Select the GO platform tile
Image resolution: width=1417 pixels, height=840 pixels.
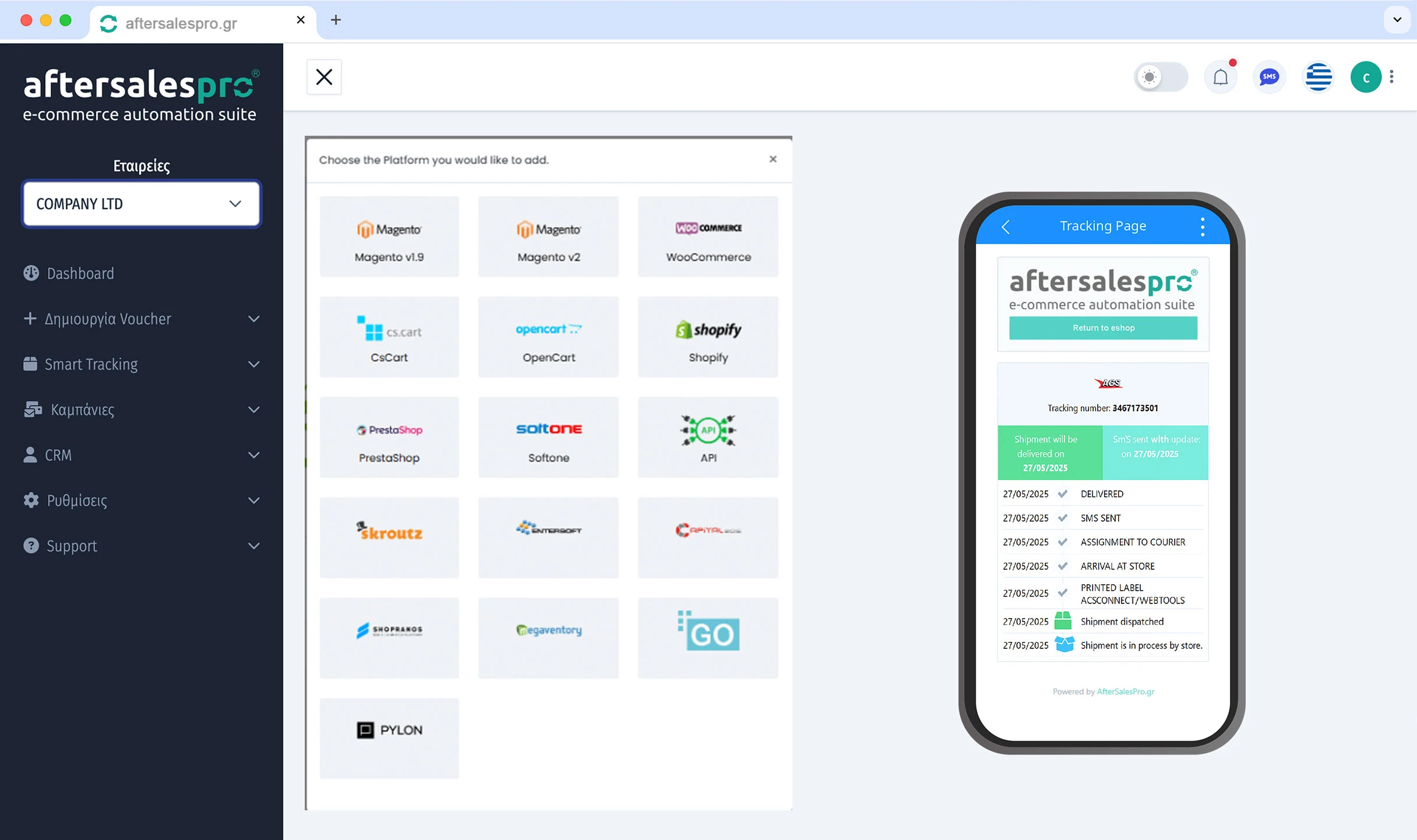coord(708,638)
